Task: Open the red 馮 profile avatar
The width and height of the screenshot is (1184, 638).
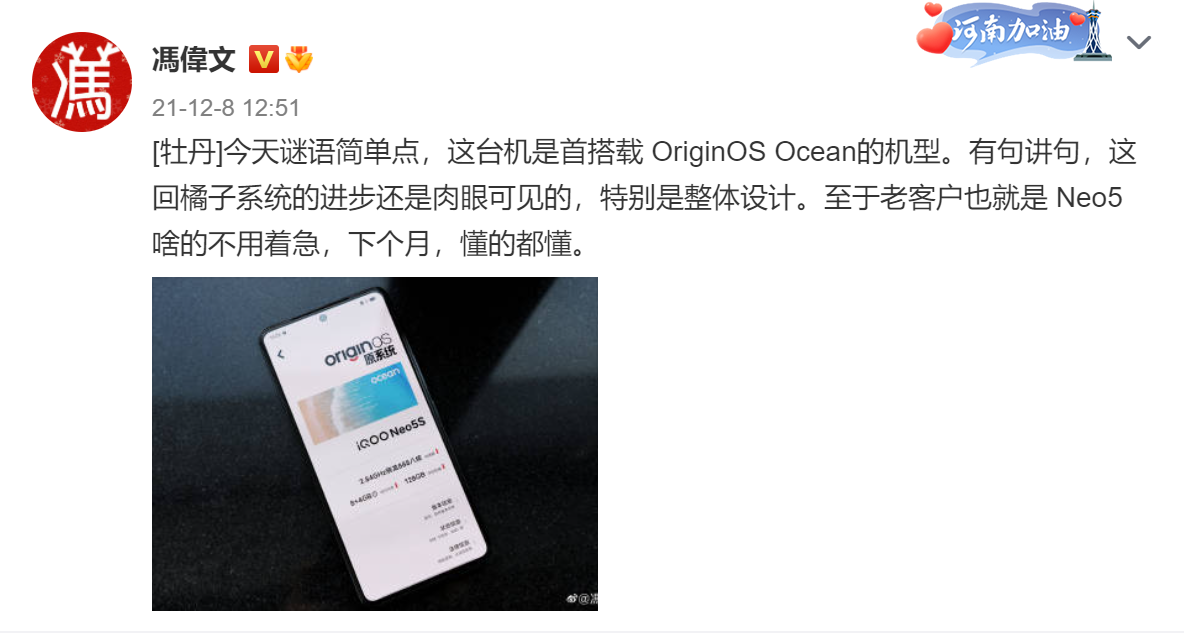Action: point(82,82)
